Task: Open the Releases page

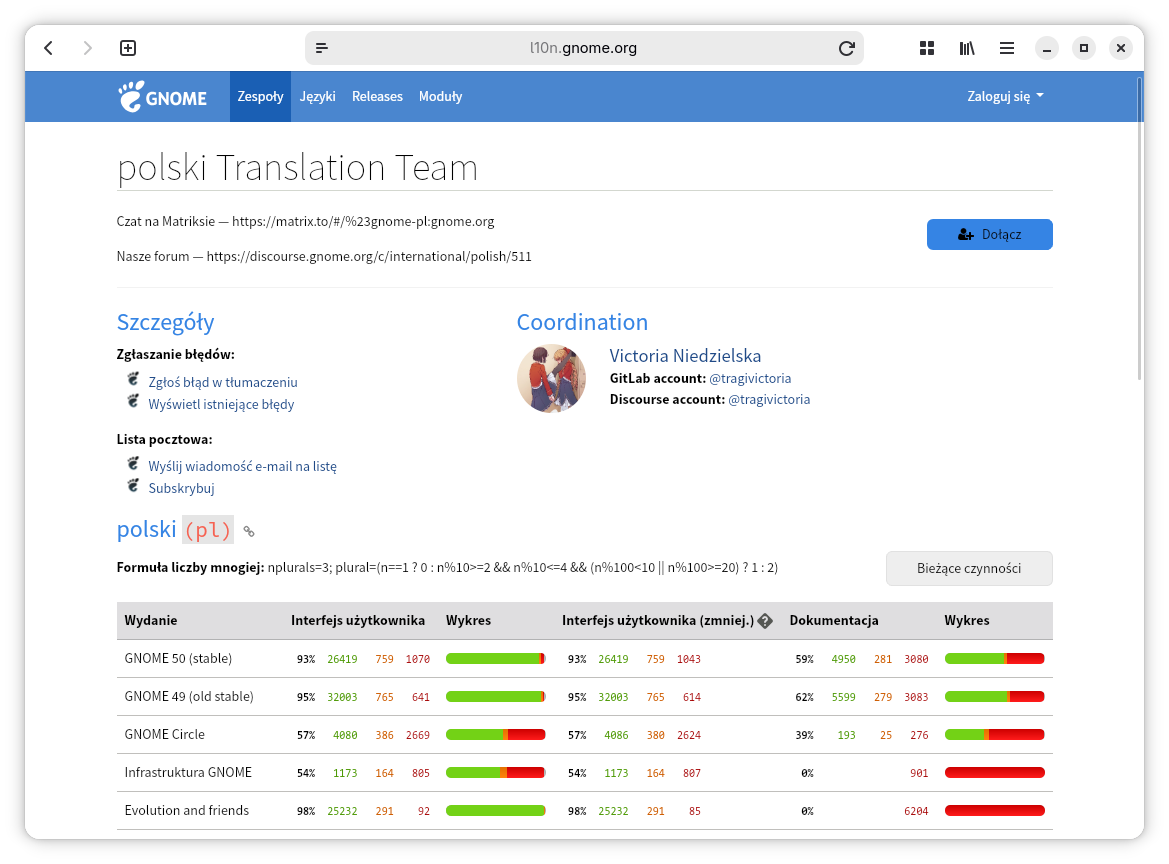Action: tap(377, 97)
